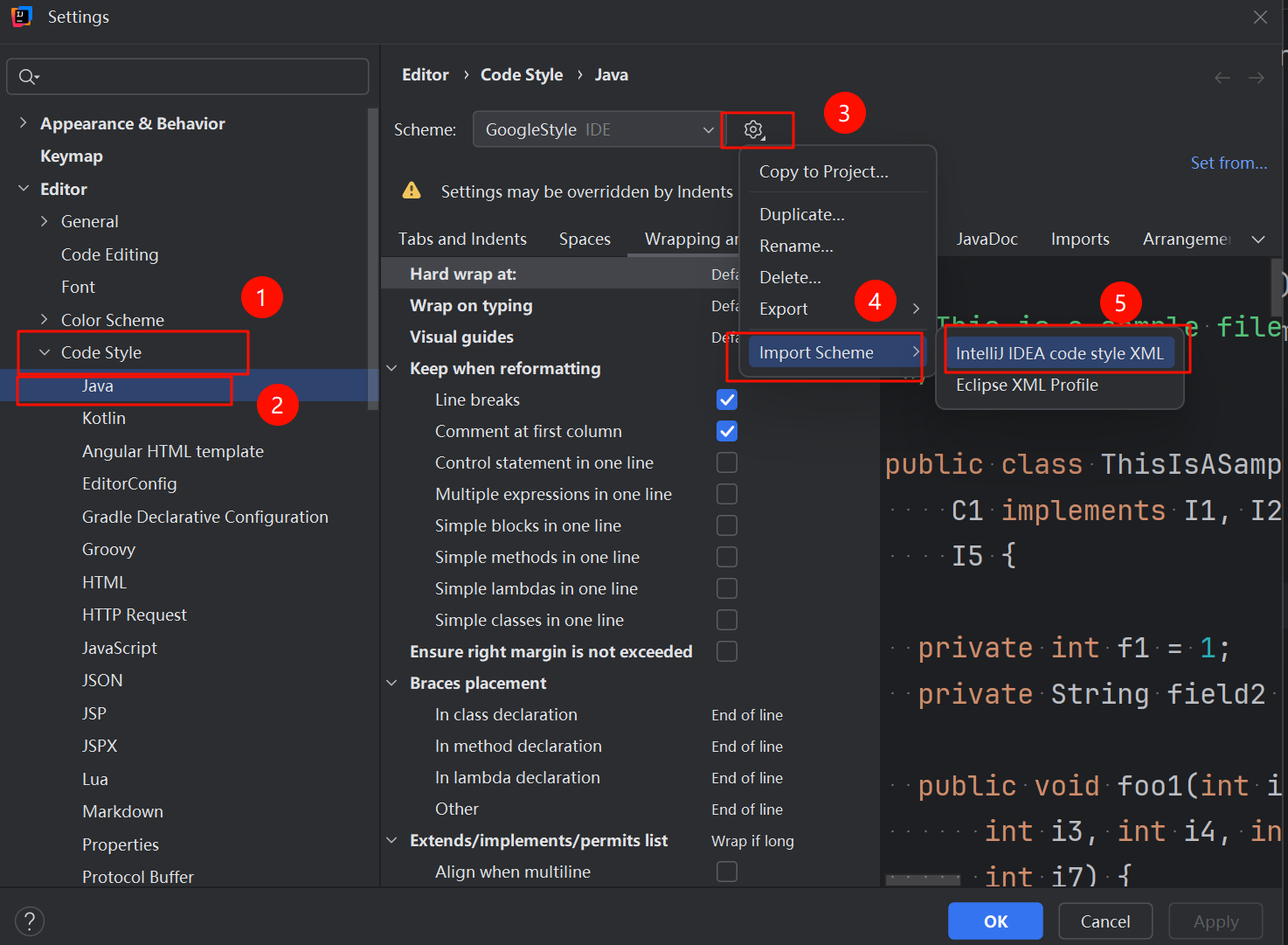The width and height of the screenshot is (1288, 945).
Task: Click the scheme gear icon
Action: point(753,130)
